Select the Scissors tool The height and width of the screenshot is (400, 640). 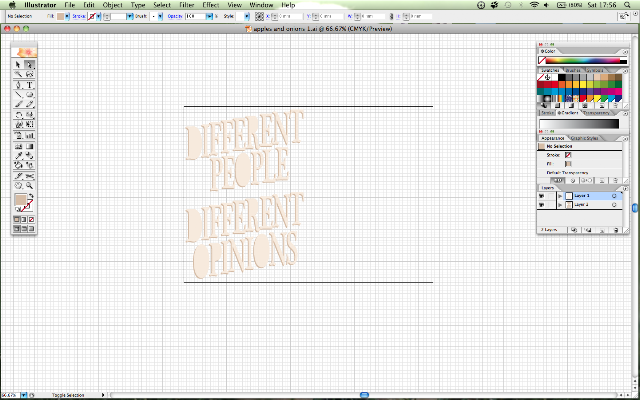click(x=29, y=176)
